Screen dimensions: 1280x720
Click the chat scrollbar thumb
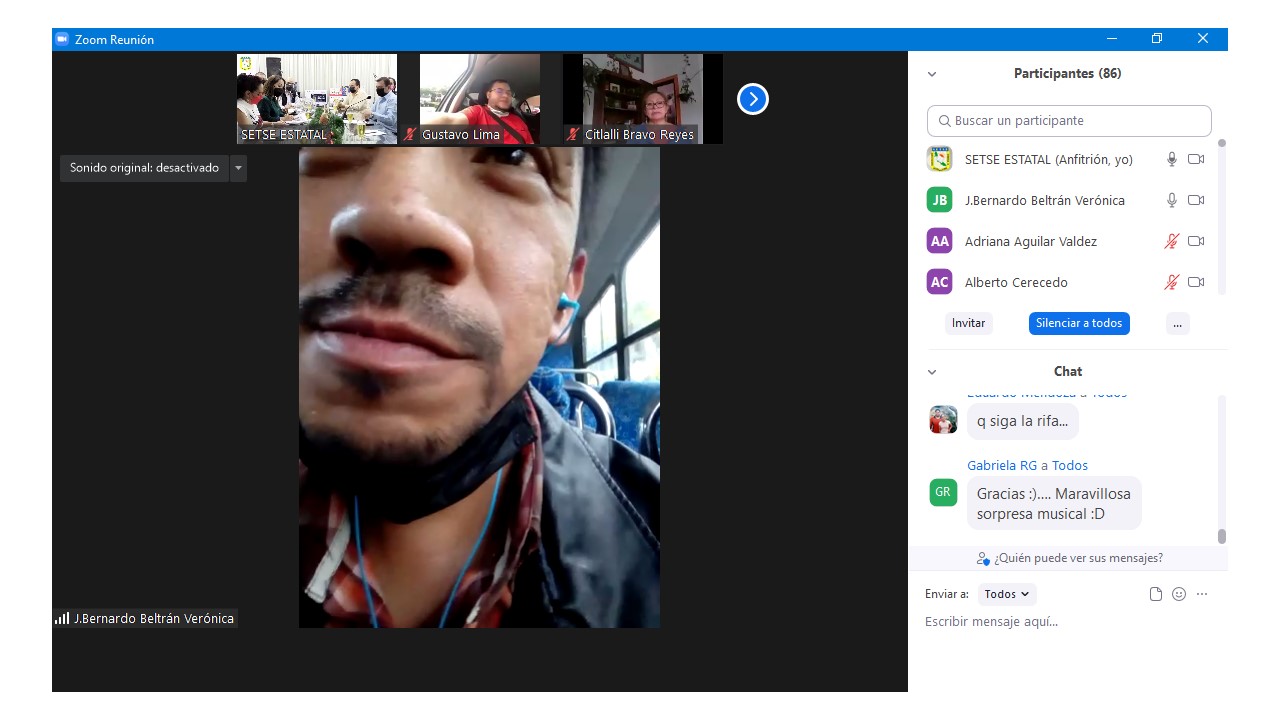click(x=1221, y=536)
